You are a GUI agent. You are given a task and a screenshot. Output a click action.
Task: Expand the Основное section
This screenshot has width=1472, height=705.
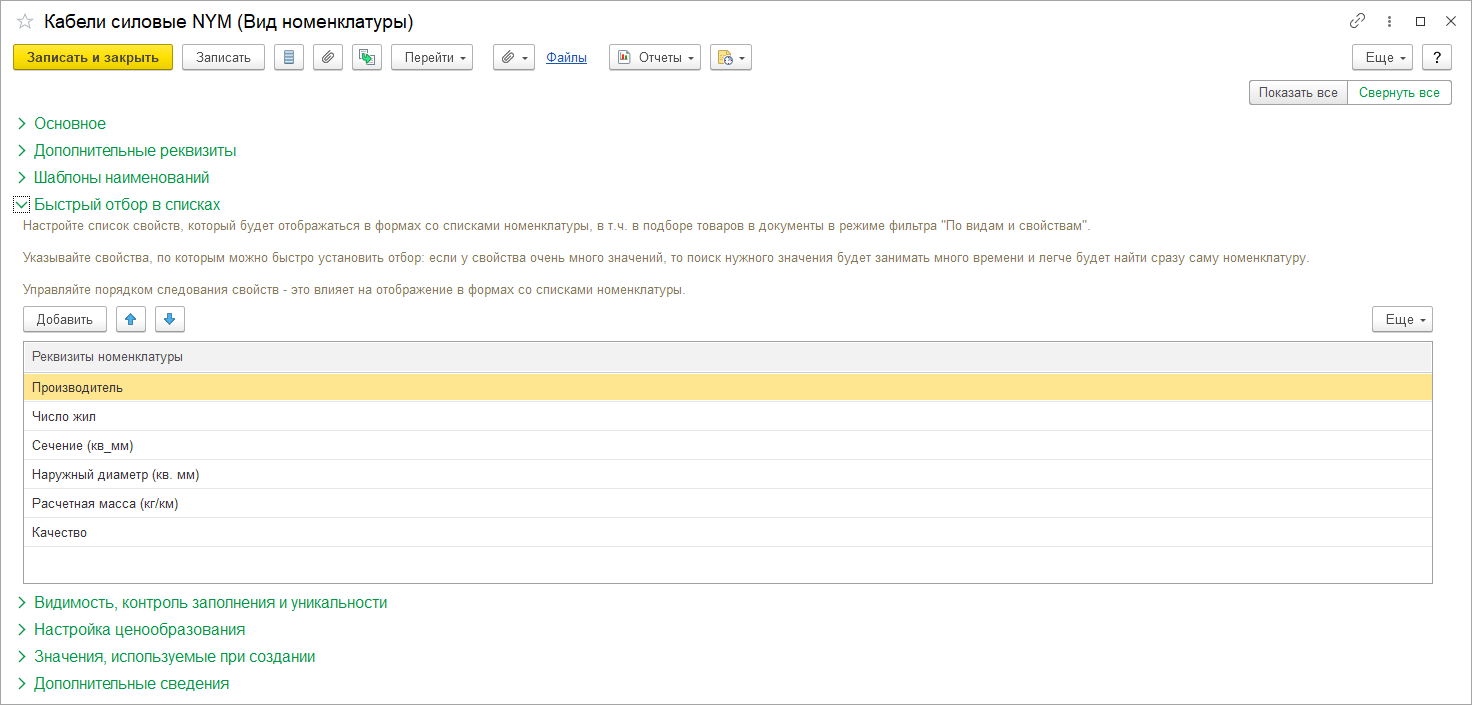click(x=70, y=124)
